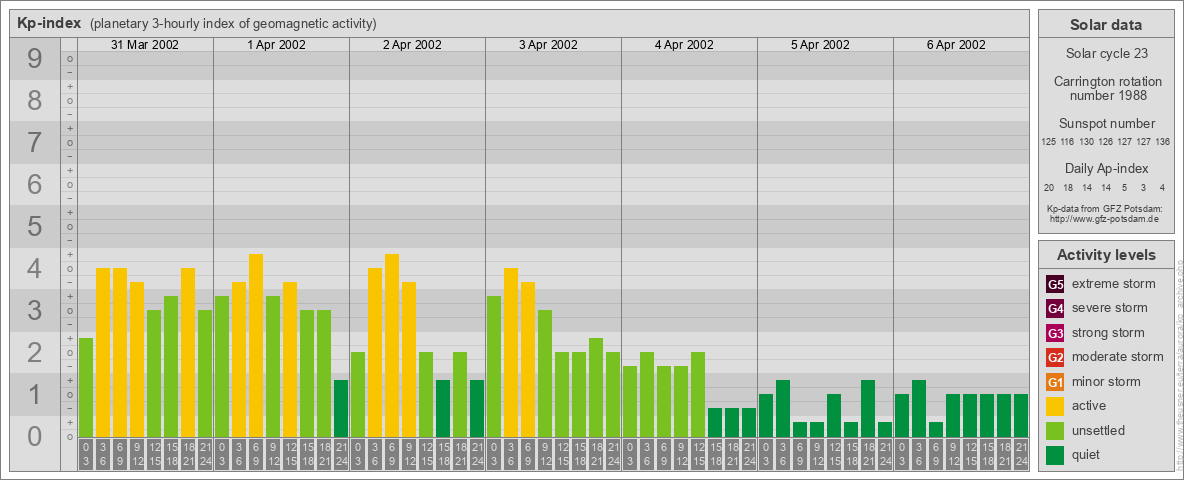1184x480 pixels.
Task: Click the 'Sunspot number' label
Action: click(1106, 124)
